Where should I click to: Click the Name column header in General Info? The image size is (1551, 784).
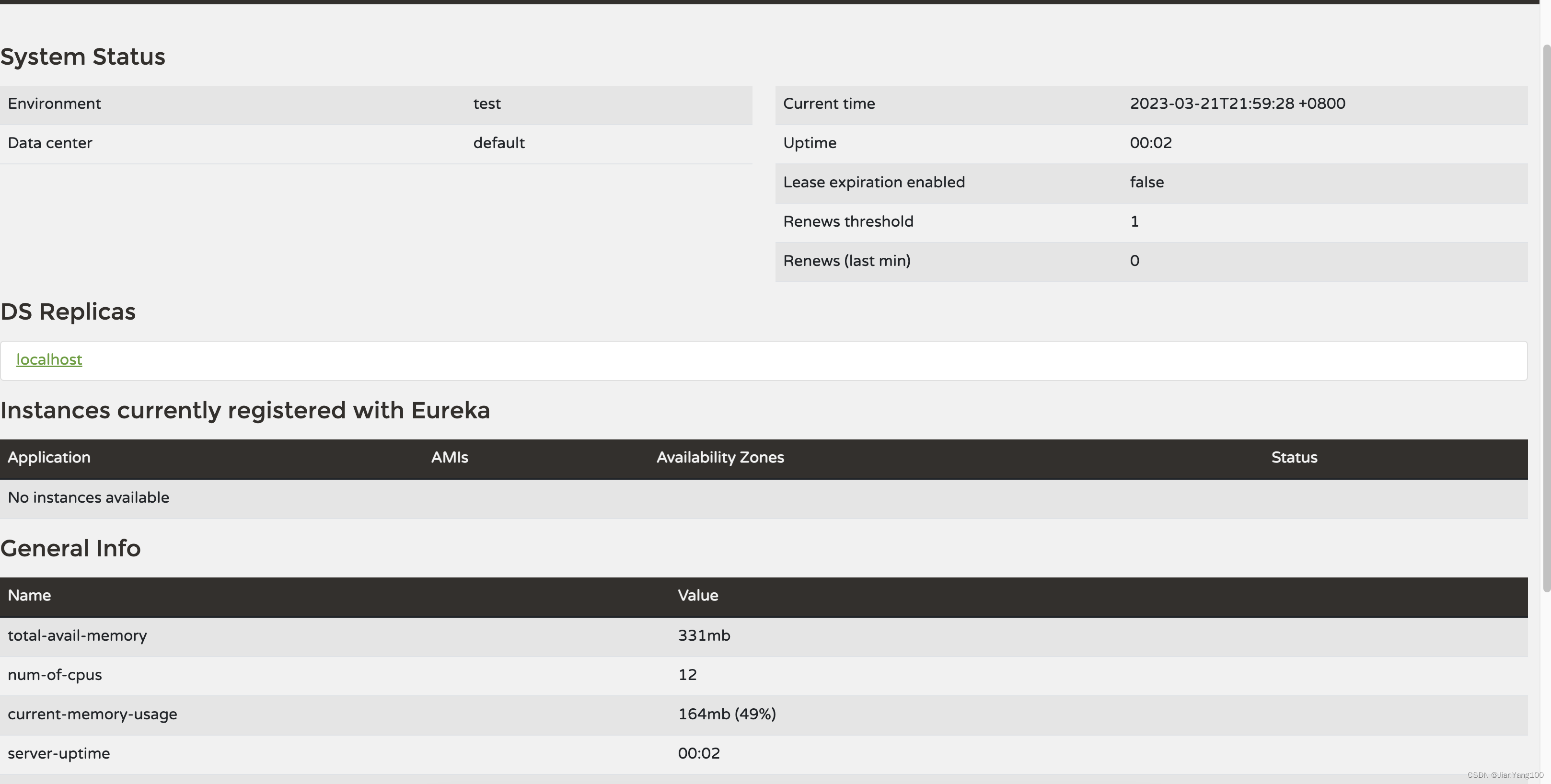point(29,596)
